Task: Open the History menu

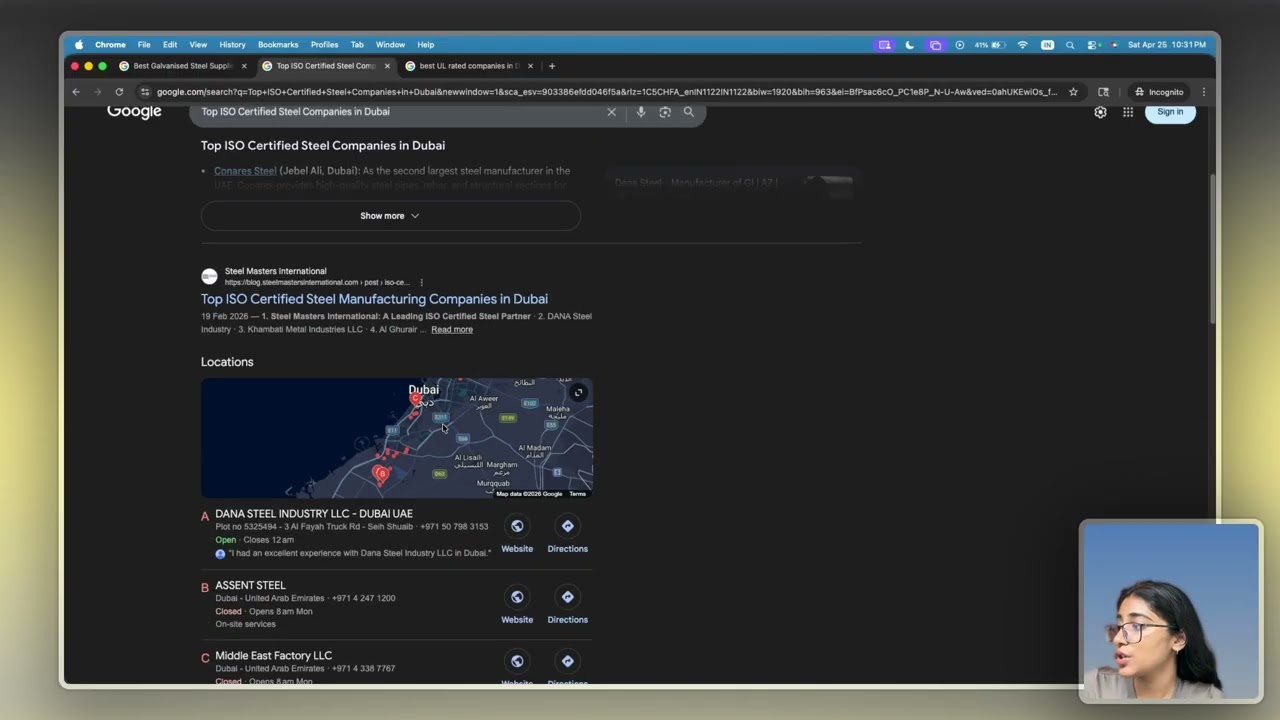Action: [232, 45]
